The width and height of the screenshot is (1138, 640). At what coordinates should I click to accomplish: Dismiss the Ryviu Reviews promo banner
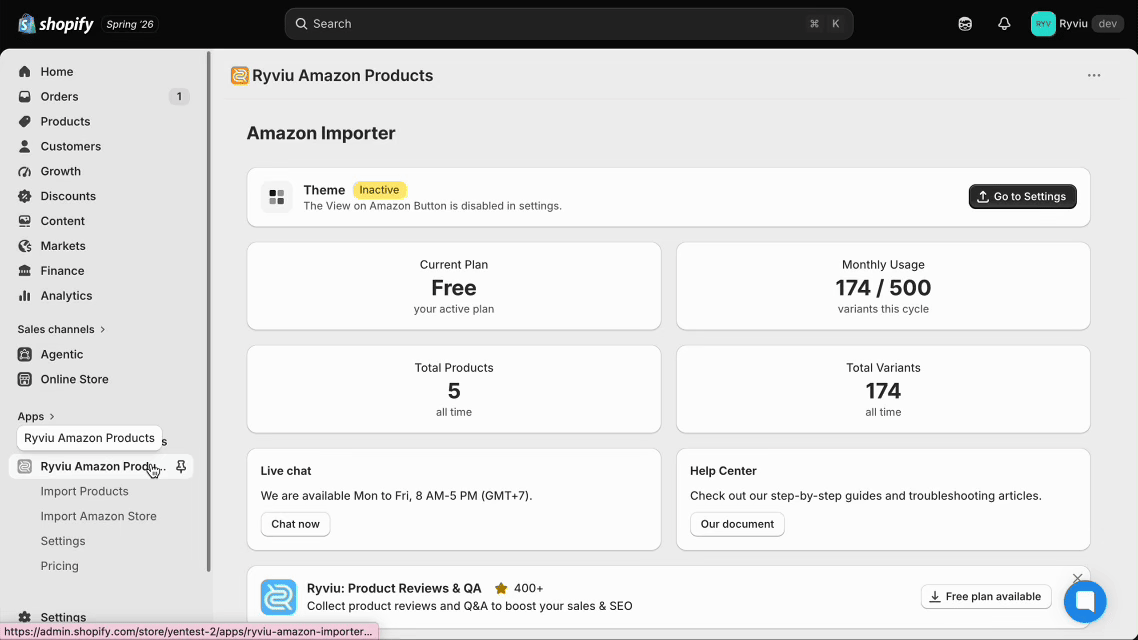pos(1077,578)
